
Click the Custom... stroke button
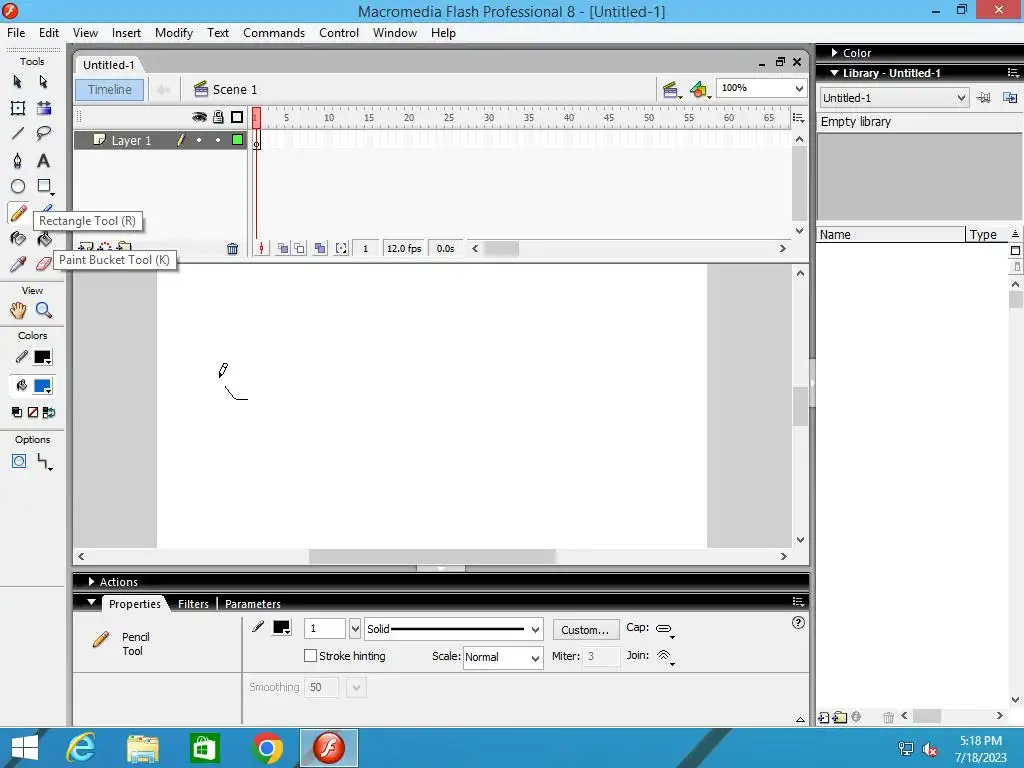click(585, 630)
